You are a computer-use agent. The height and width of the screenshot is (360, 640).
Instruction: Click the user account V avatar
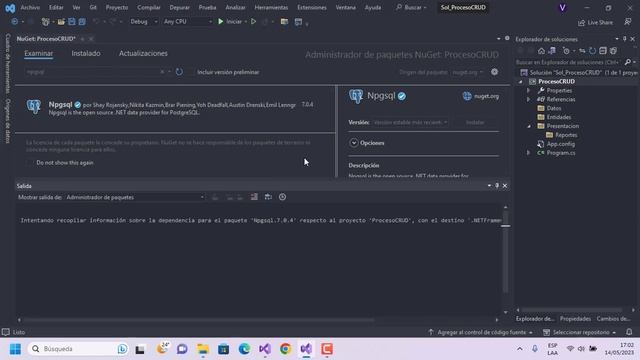(x=562, y=8)
